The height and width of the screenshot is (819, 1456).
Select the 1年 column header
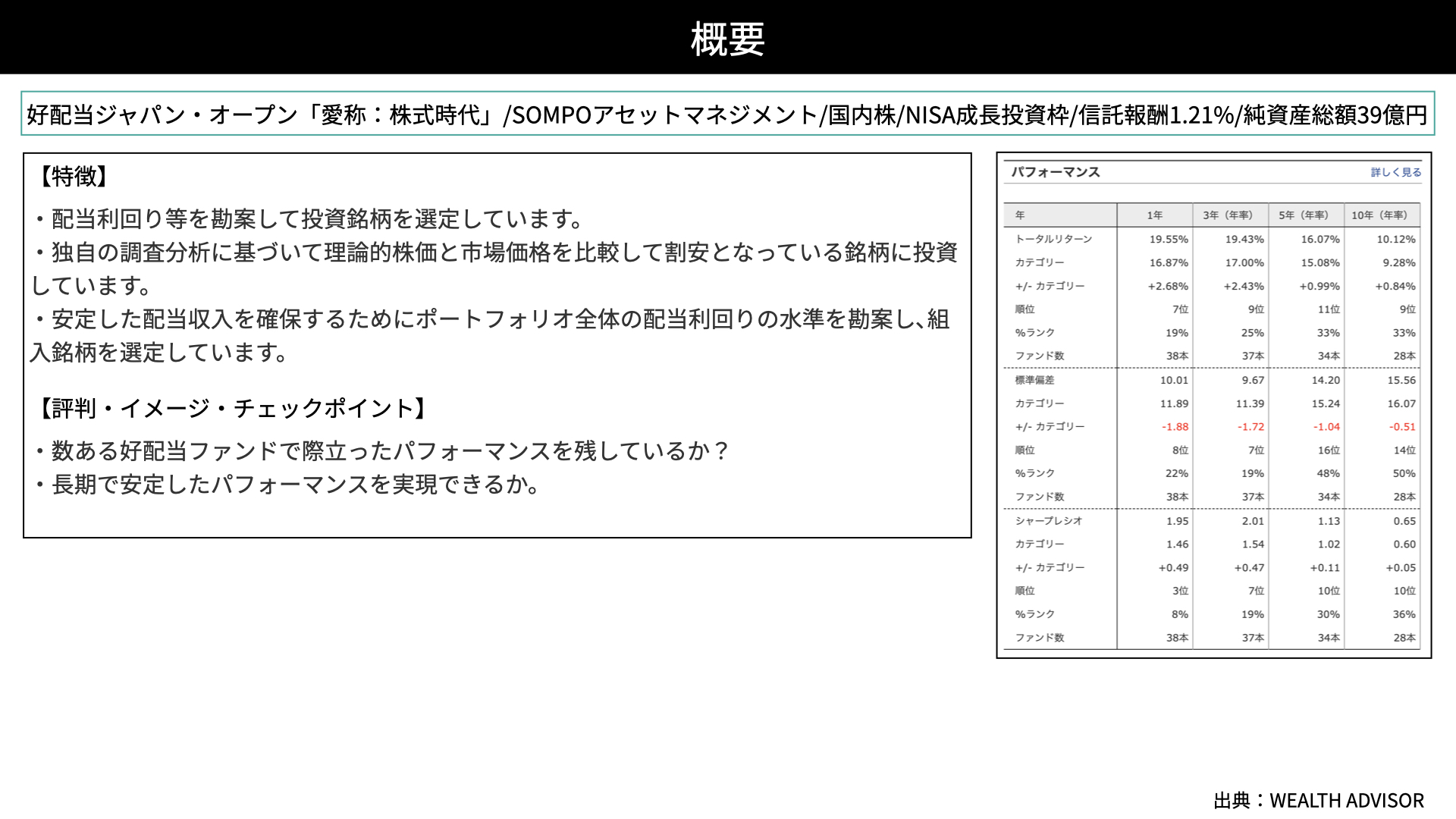(x=1154, y=215)
